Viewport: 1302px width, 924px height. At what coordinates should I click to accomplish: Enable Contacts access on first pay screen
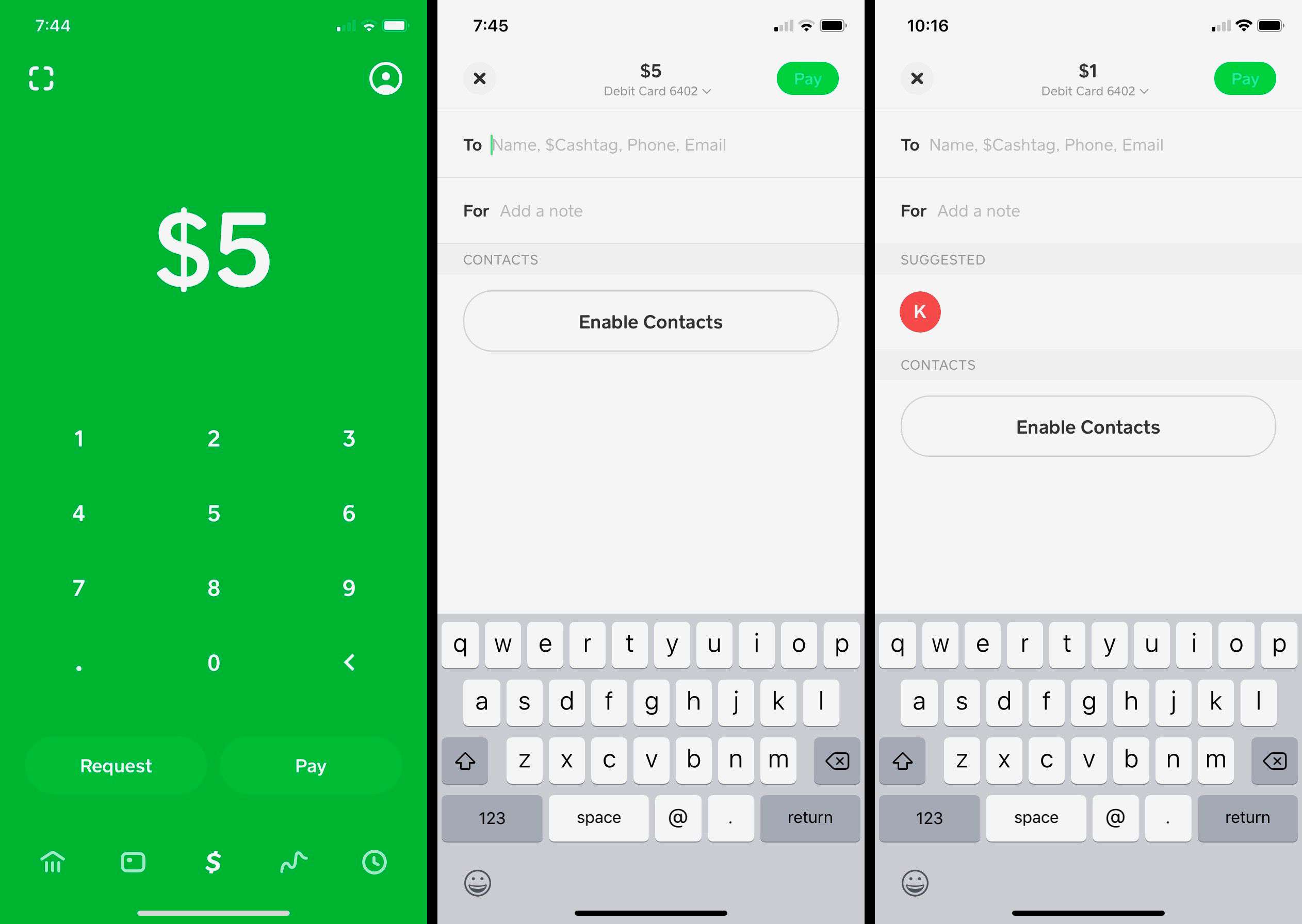point(650,321)
